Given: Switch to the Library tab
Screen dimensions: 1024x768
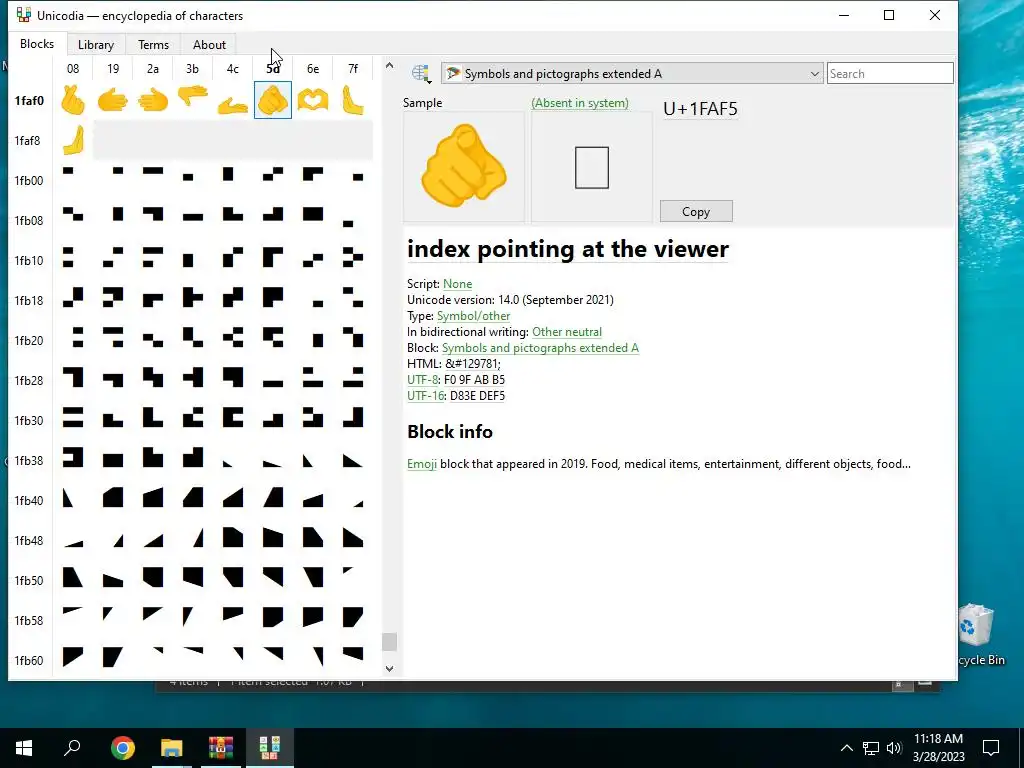Looking at the screenshot, I should pos(96,45).
